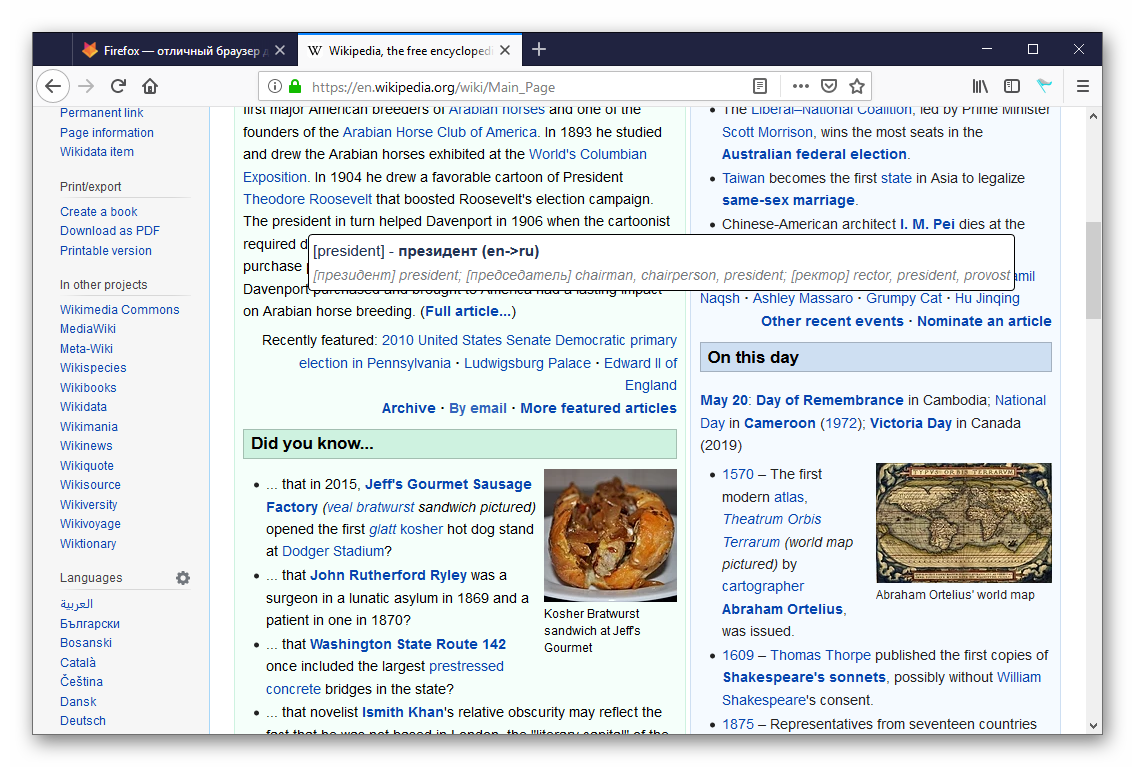
Task: Open Languages settings gear icon
Action: pyautogui.click(x=183, y=578)
